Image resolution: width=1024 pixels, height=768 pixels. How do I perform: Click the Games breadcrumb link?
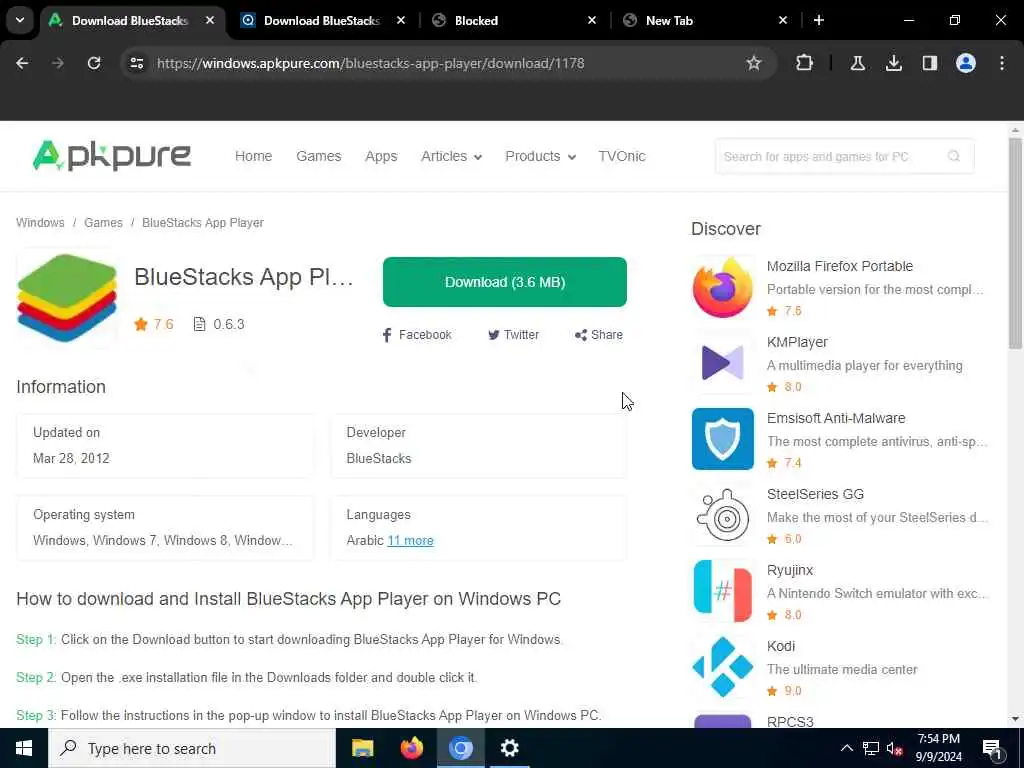(x=103, y=223)
